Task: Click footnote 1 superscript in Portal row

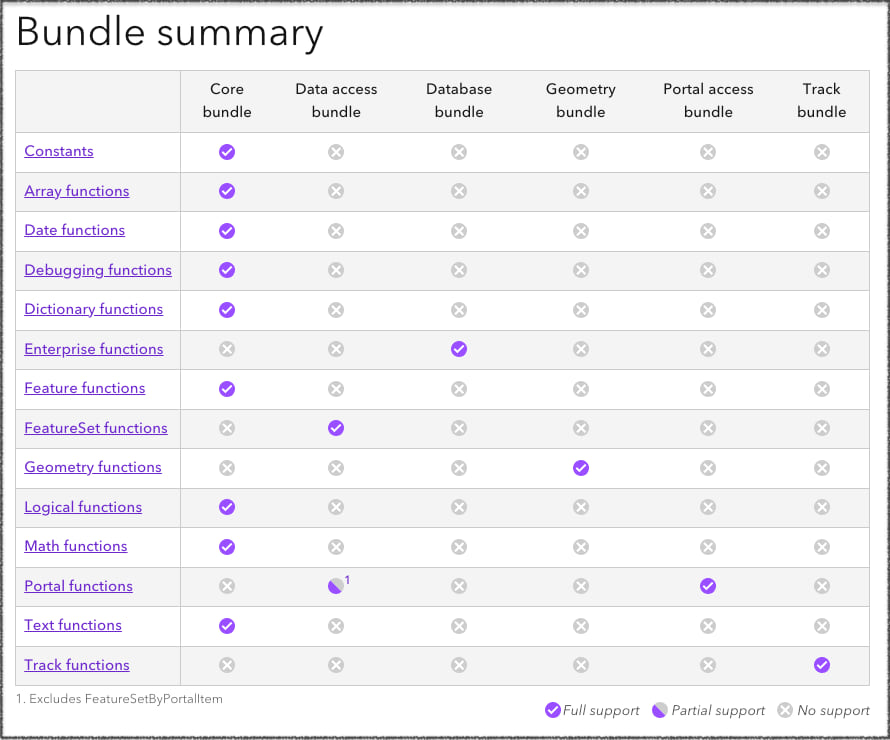Action: [347, 580]
